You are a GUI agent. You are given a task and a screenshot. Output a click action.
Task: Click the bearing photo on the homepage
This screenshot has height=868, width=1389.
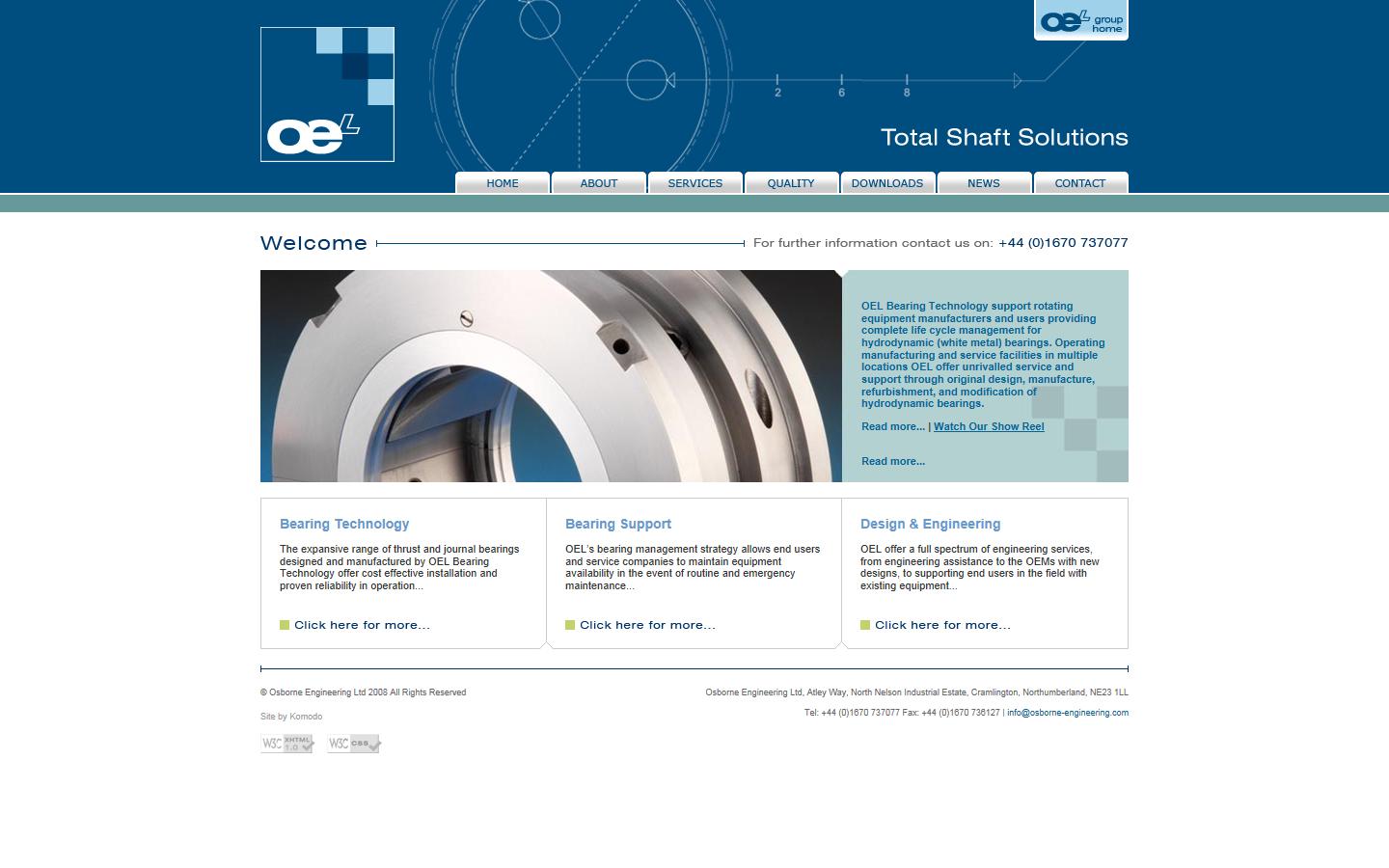click(x=550, y=376)
